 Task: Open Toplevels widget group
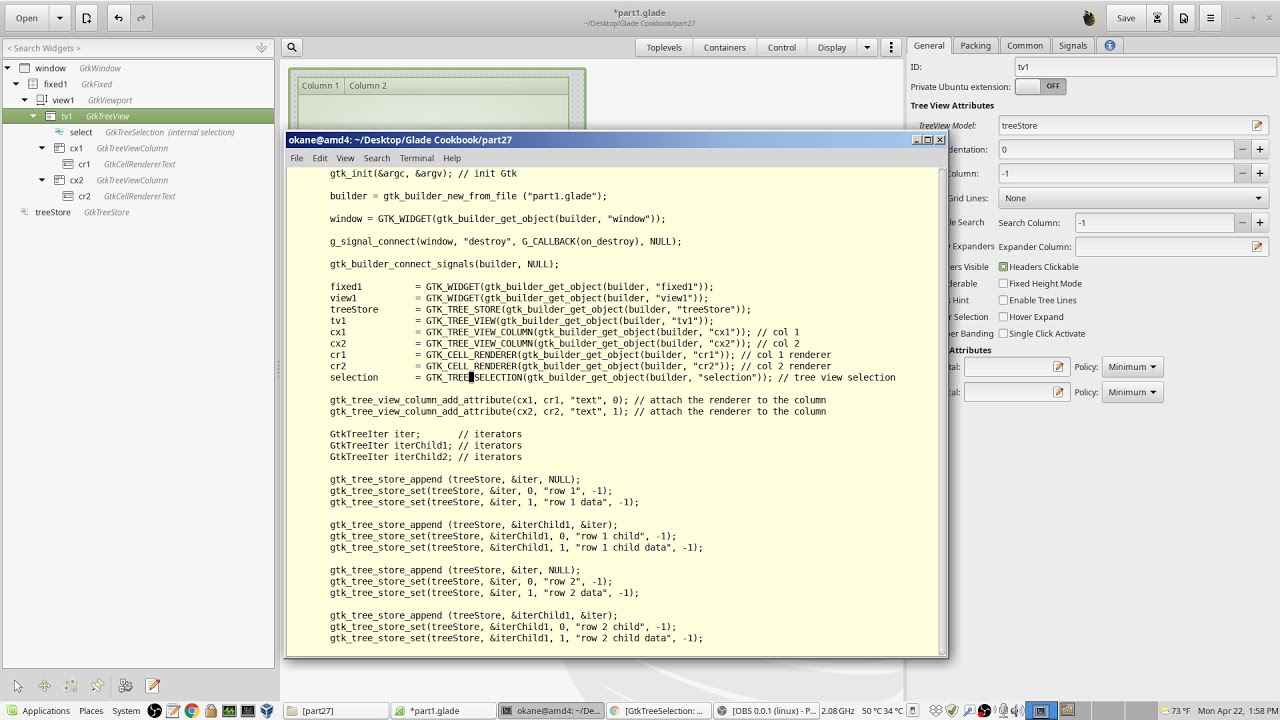click(664, 47)
